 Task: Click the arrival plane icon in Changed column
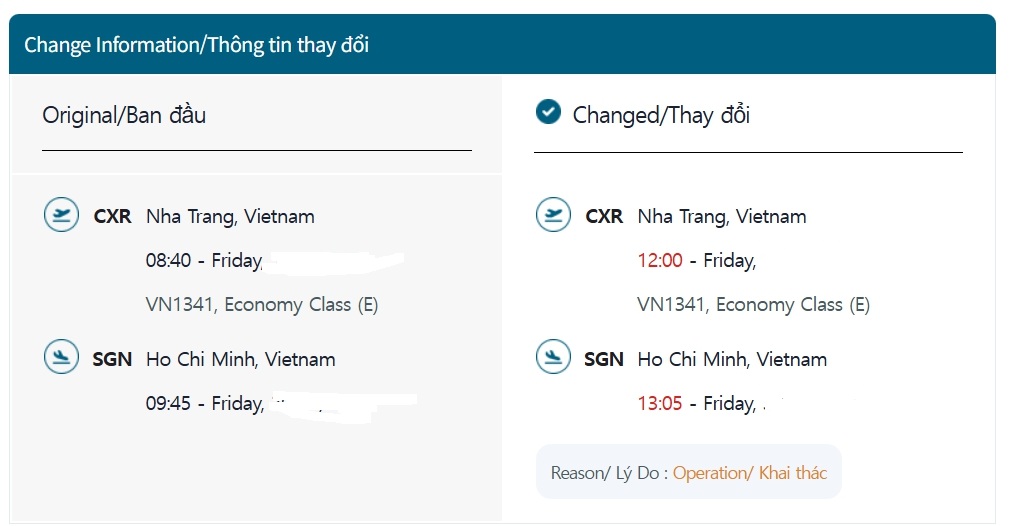click(553, 358)
